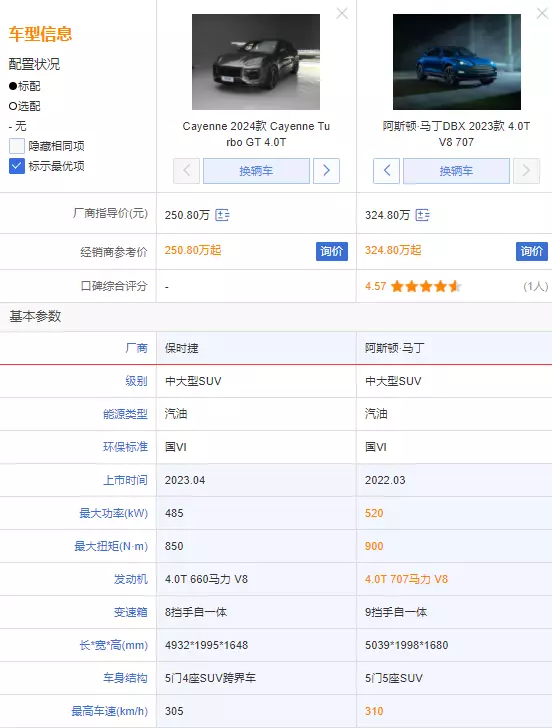Click the highlighted 310 top speed value

coord(374,711)
